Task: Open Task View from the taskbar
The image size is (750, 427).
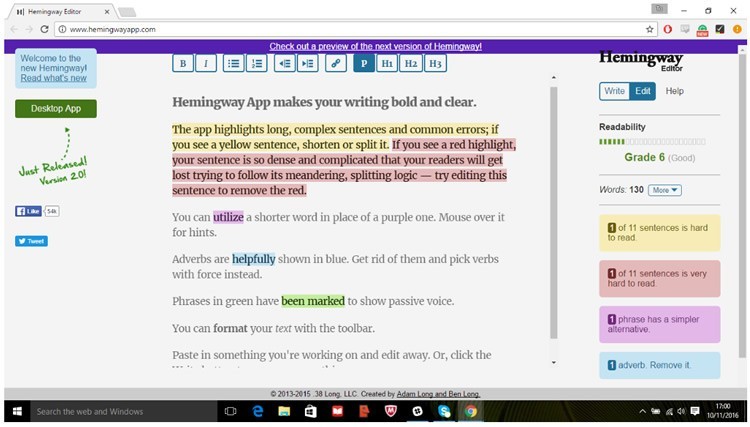Action: click(x=231, y=411)
